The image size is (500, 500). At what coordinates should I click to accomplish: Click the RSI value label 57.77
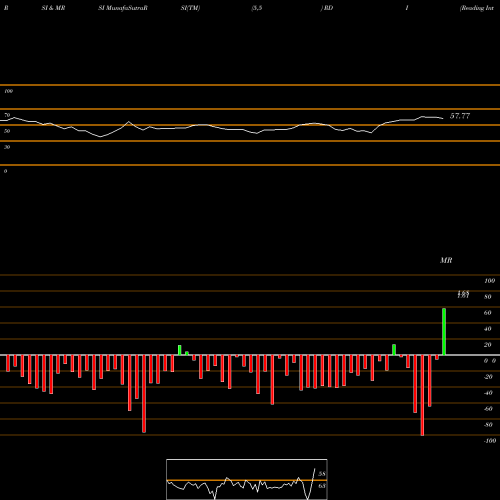point(460,116)
